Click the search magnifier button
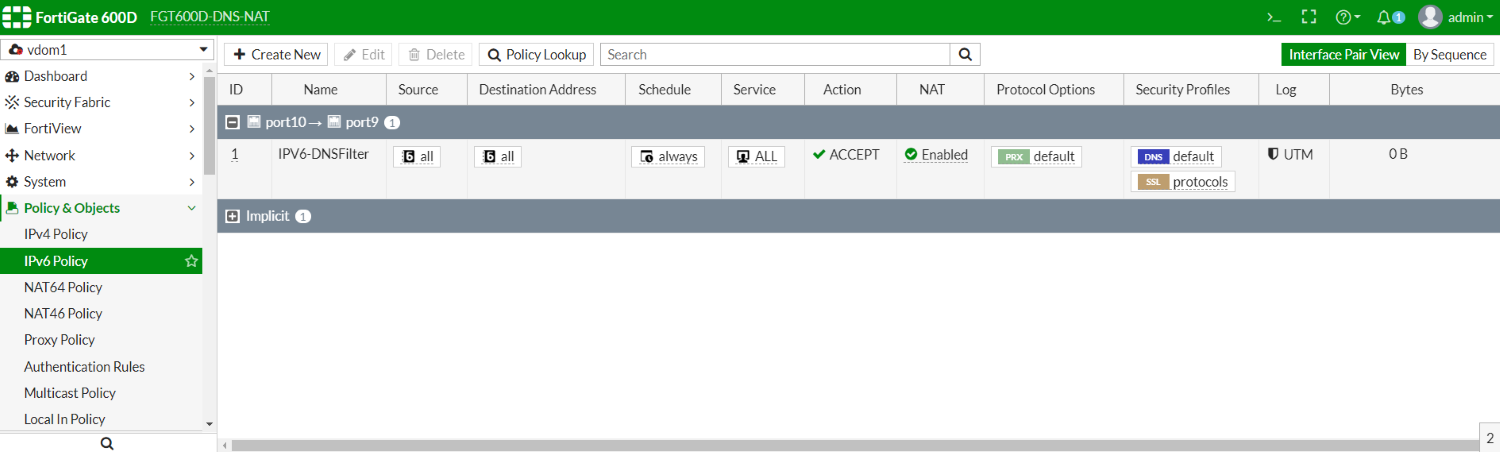 point(965,54)
